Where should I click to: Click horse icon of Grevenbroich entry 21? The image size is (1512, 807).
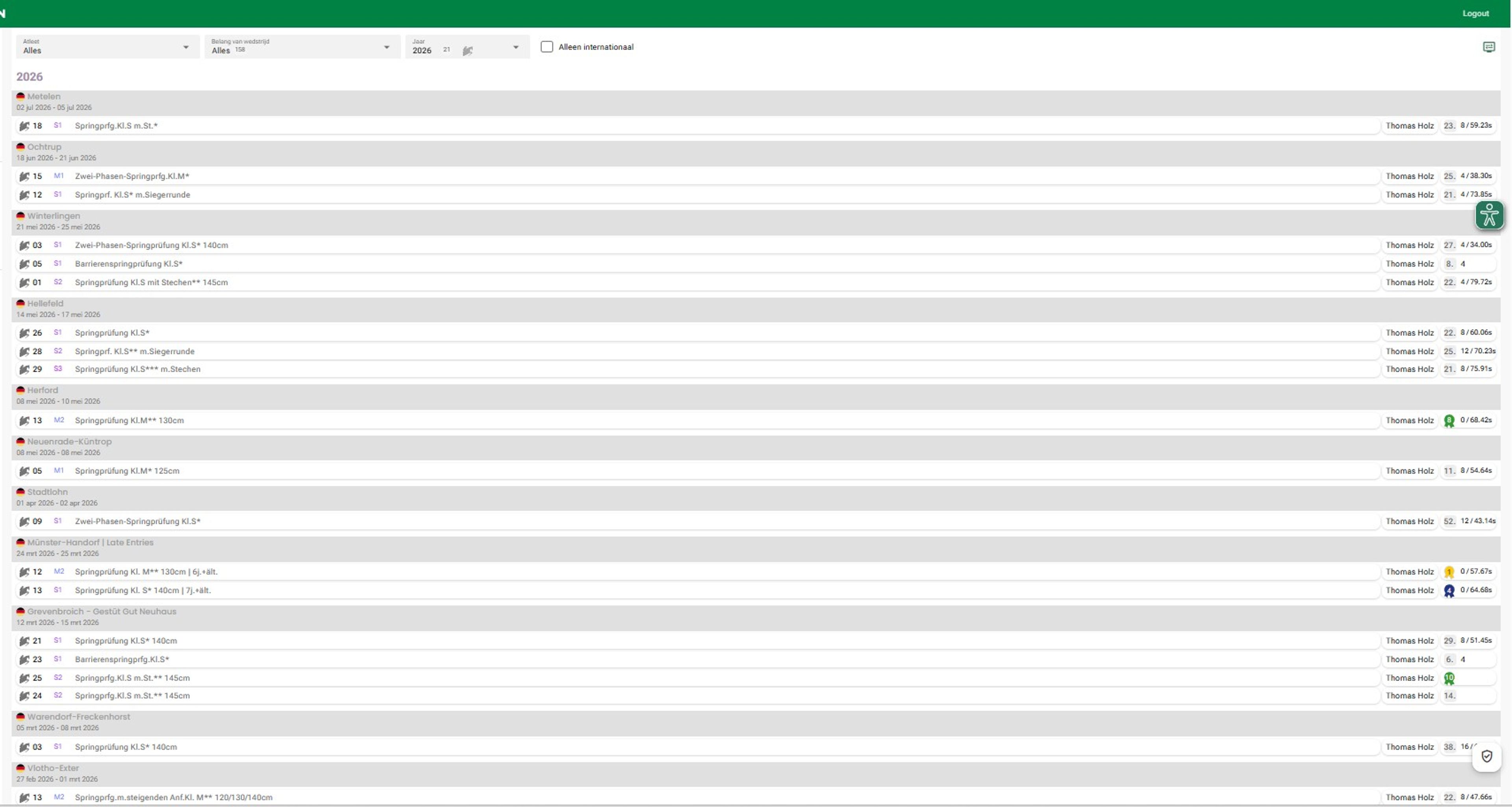[x=24, y=642]
